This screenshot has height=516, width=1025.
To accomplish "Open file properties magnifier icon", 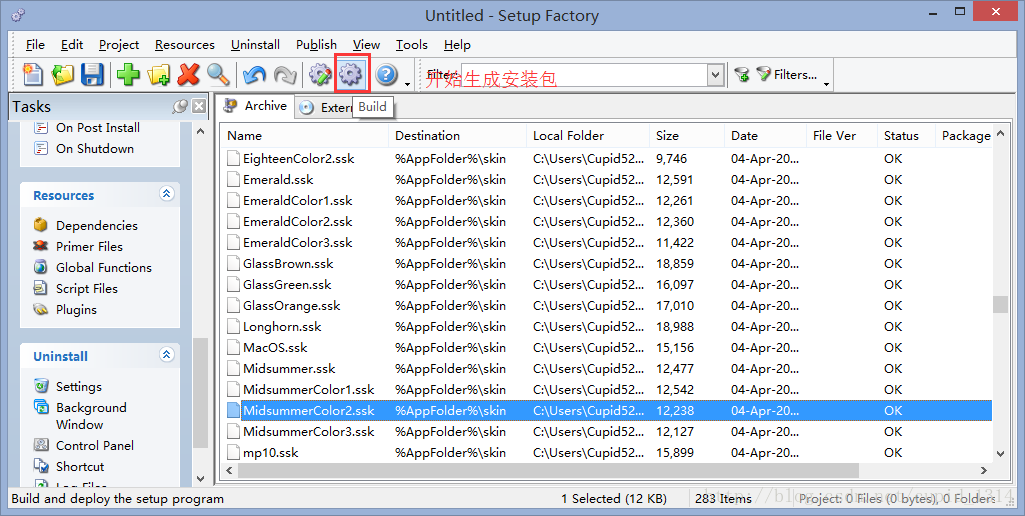I will [x=218, y=75].
